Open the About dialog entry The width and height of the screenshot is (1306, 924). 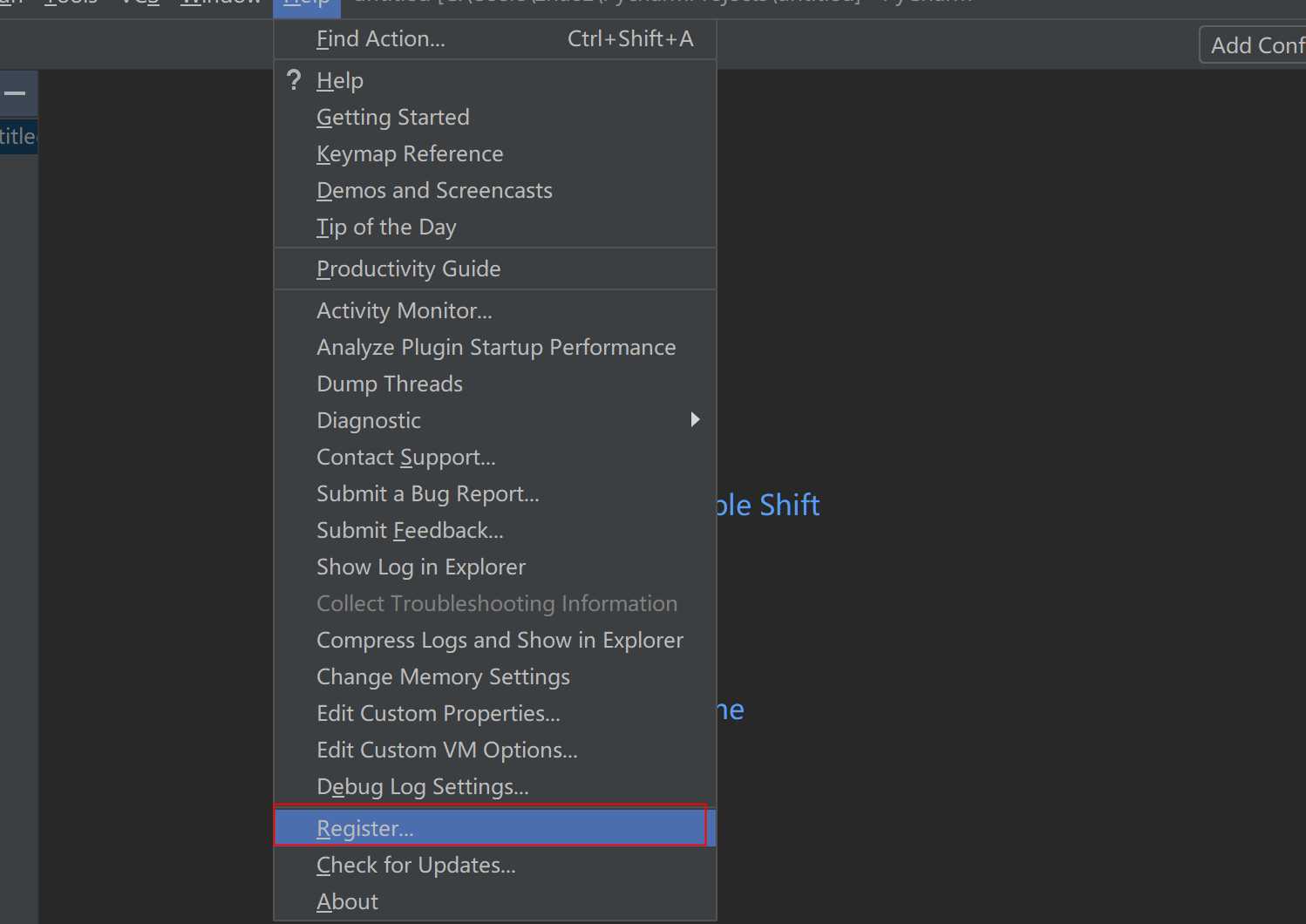pyautogui.click(x=347, y=902)
